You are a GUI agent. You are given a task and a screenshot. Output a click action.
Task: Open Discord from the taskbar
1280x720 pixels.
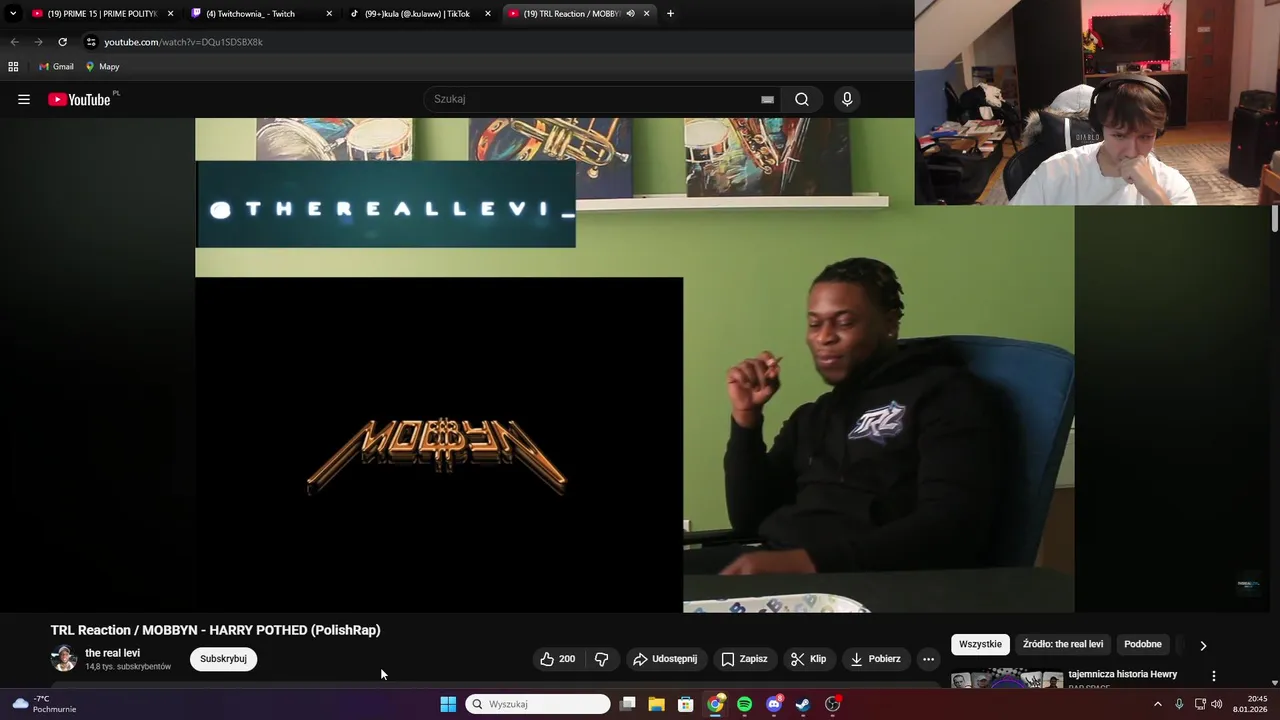(x=774, y=704)
